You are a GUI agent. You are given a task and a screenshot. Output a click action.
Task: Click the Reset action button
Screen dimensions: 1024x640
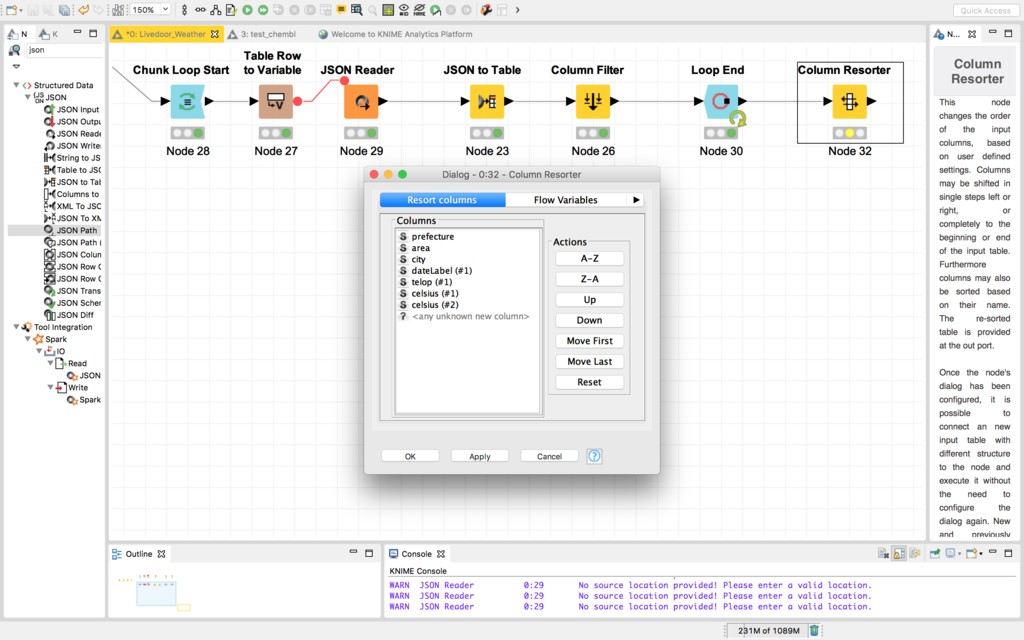click(x=589, y=382)
